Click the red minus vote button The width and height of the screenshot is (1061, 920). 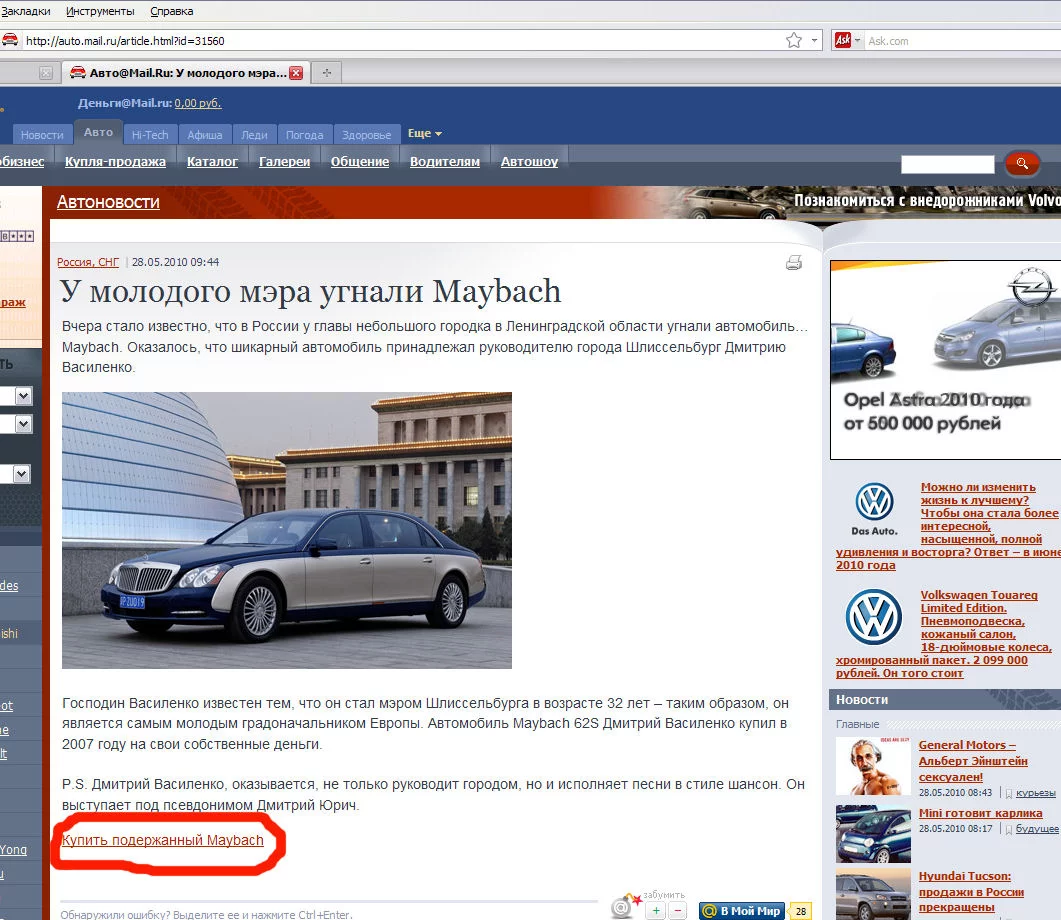678,911
